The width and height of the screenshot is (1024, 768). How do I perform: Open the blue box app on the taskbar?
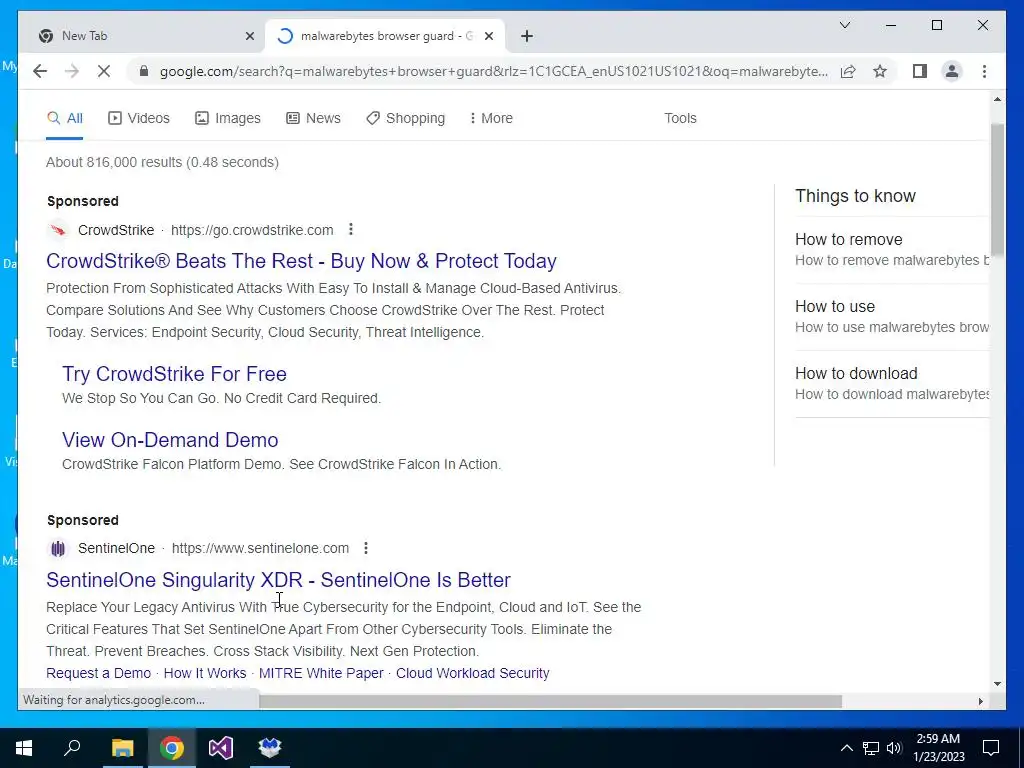pos(270,748)
